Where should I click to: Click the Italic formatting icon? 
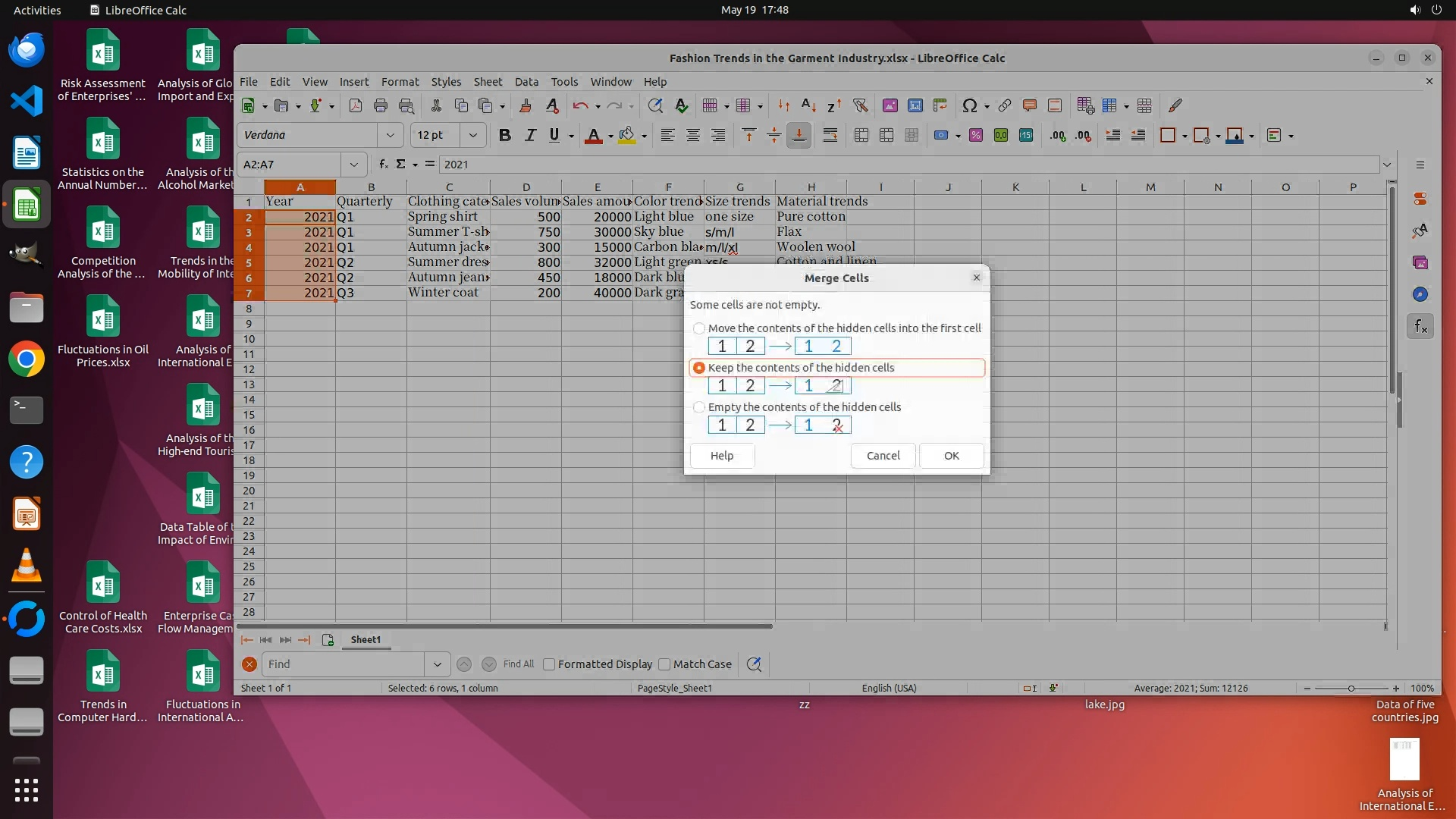pyautogui.click(x=530, y=136)
